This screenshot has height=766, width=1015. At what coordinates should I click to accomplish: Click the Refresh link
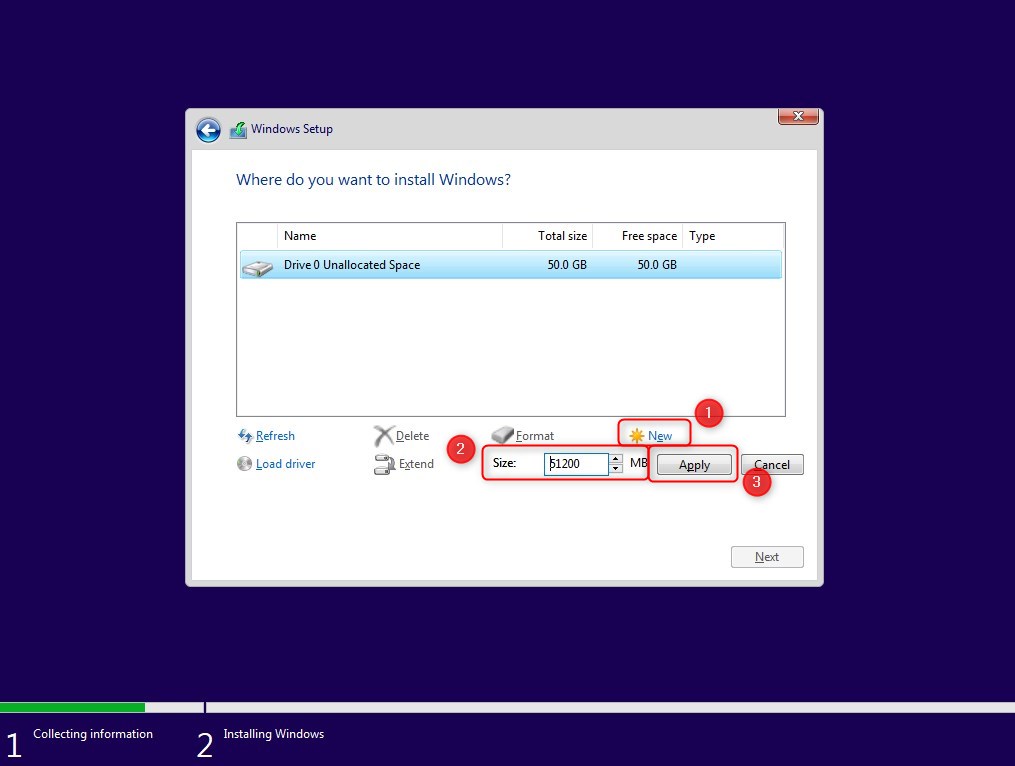click(275, 436)
